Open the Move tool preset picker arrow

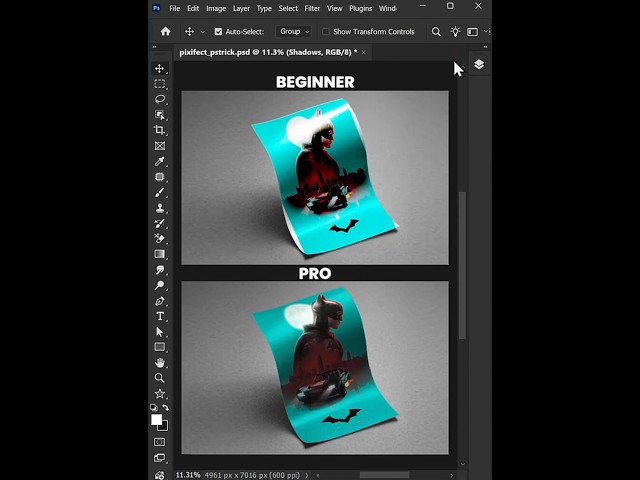click(203, 32)
